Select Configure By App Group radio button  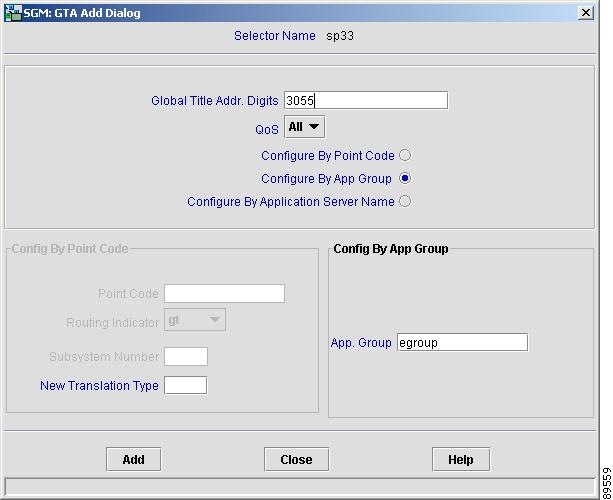point(405,178)
